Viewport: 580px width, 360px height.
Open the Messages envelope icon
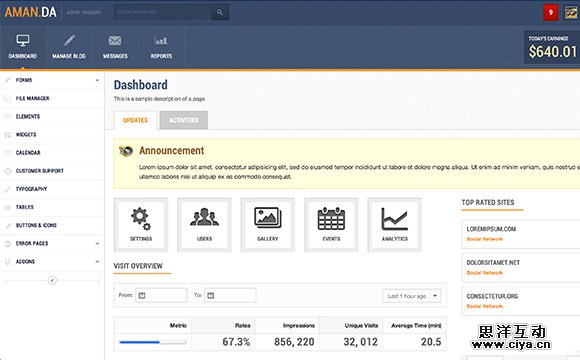pyautogui.click(x=115, y=40)
